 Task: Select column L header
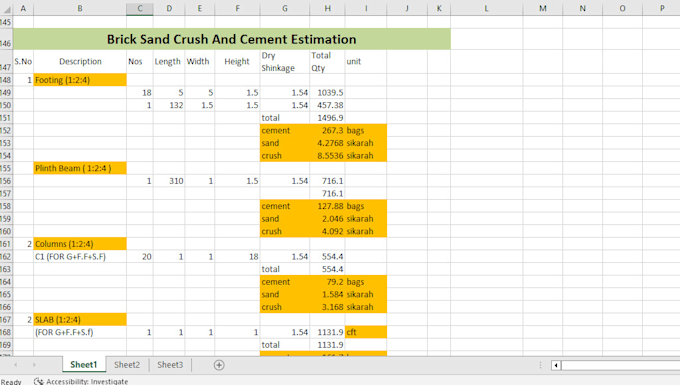pos(487,9)
